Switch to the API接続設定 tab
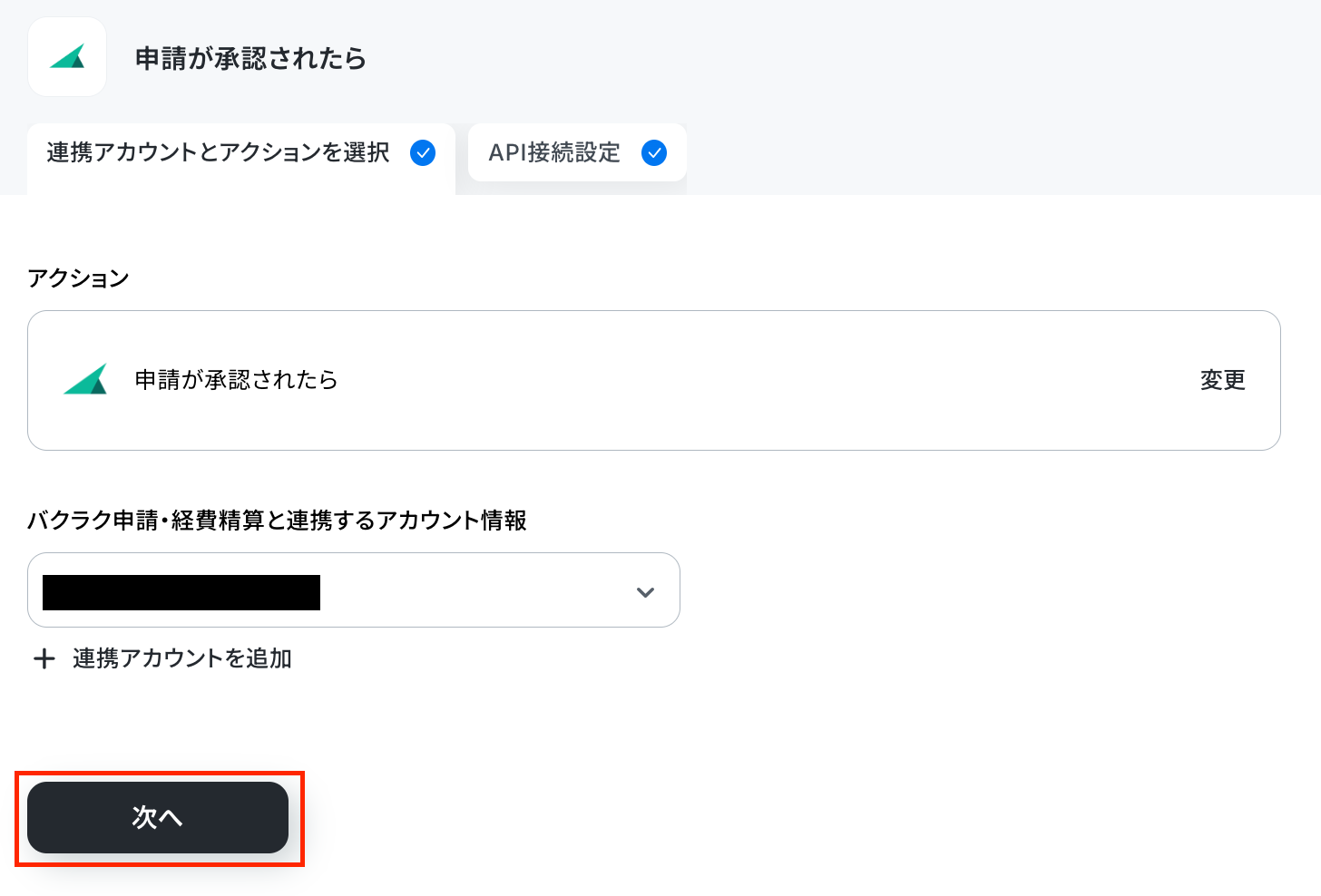Screen dimensions: 1321x896 click(x=577, y=152)
